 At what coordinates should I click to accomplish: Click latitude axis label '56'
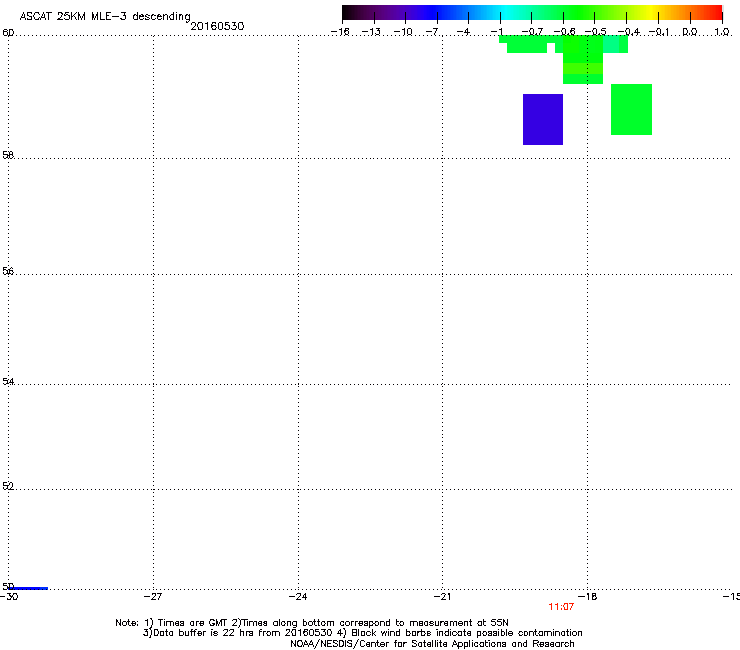point(8,271)
